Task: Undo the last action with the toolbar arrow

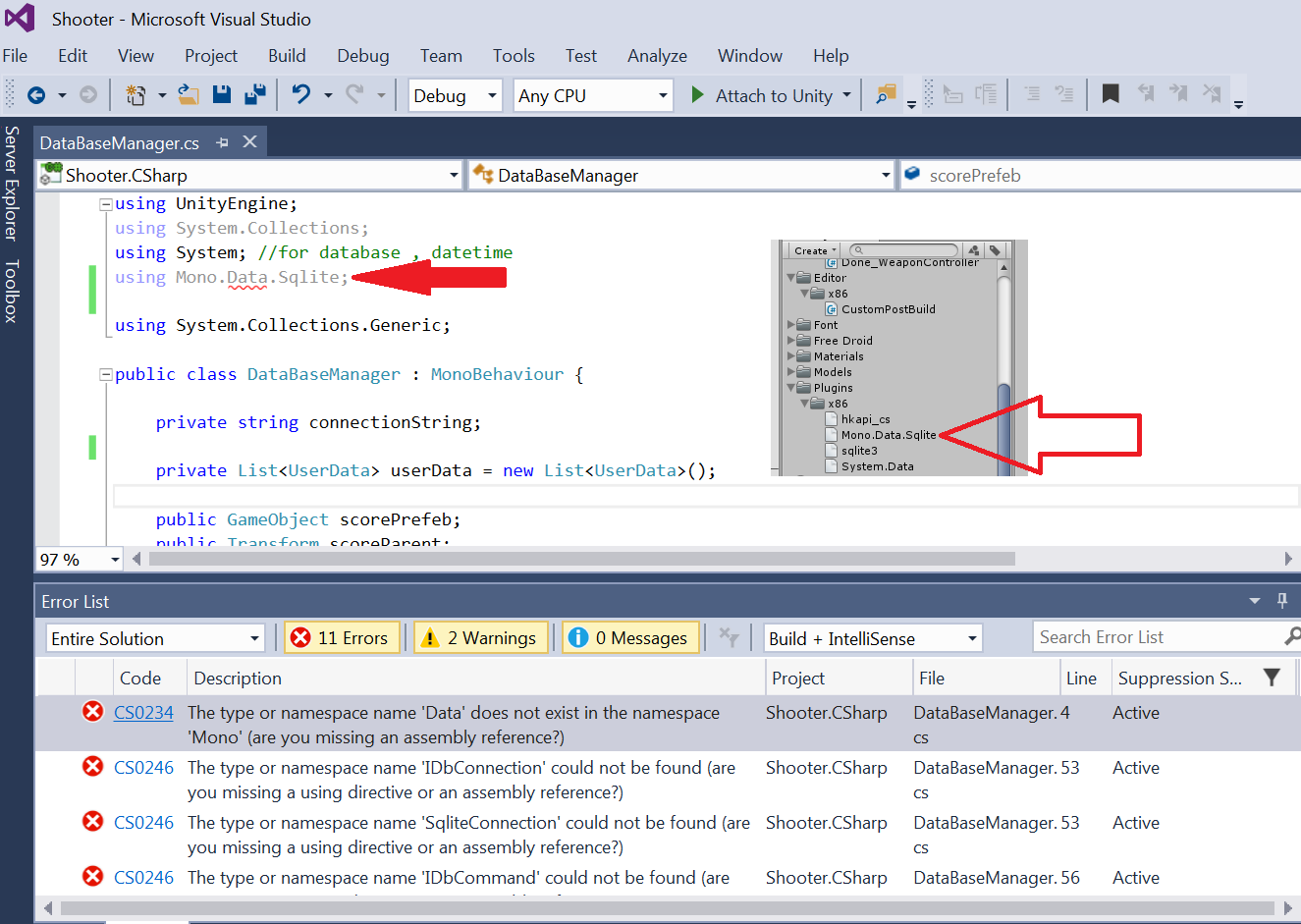Action: (x=301, y=95)
